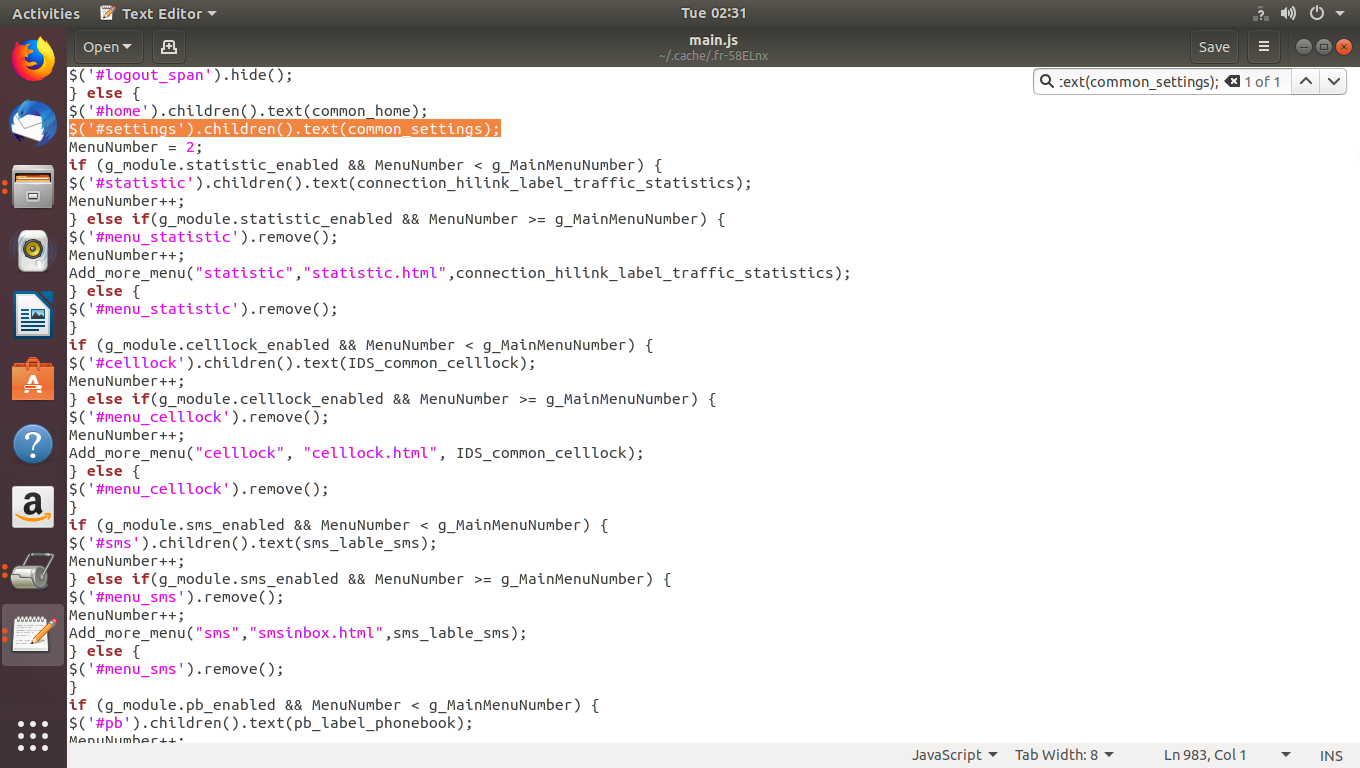Open the network status indicator
The width and height of the screenshot is (1360, 768).
[x=1261, y=13]
